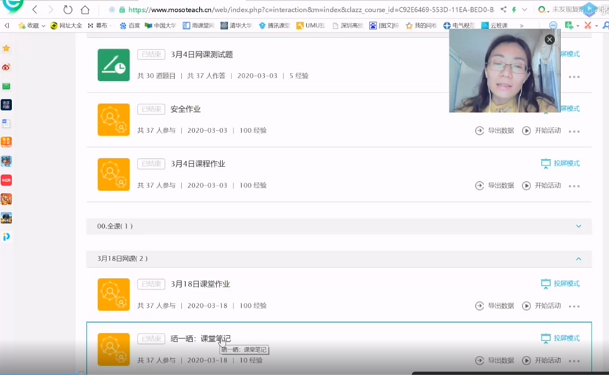Click 开始活动 for 安全作业

(542, 131)
